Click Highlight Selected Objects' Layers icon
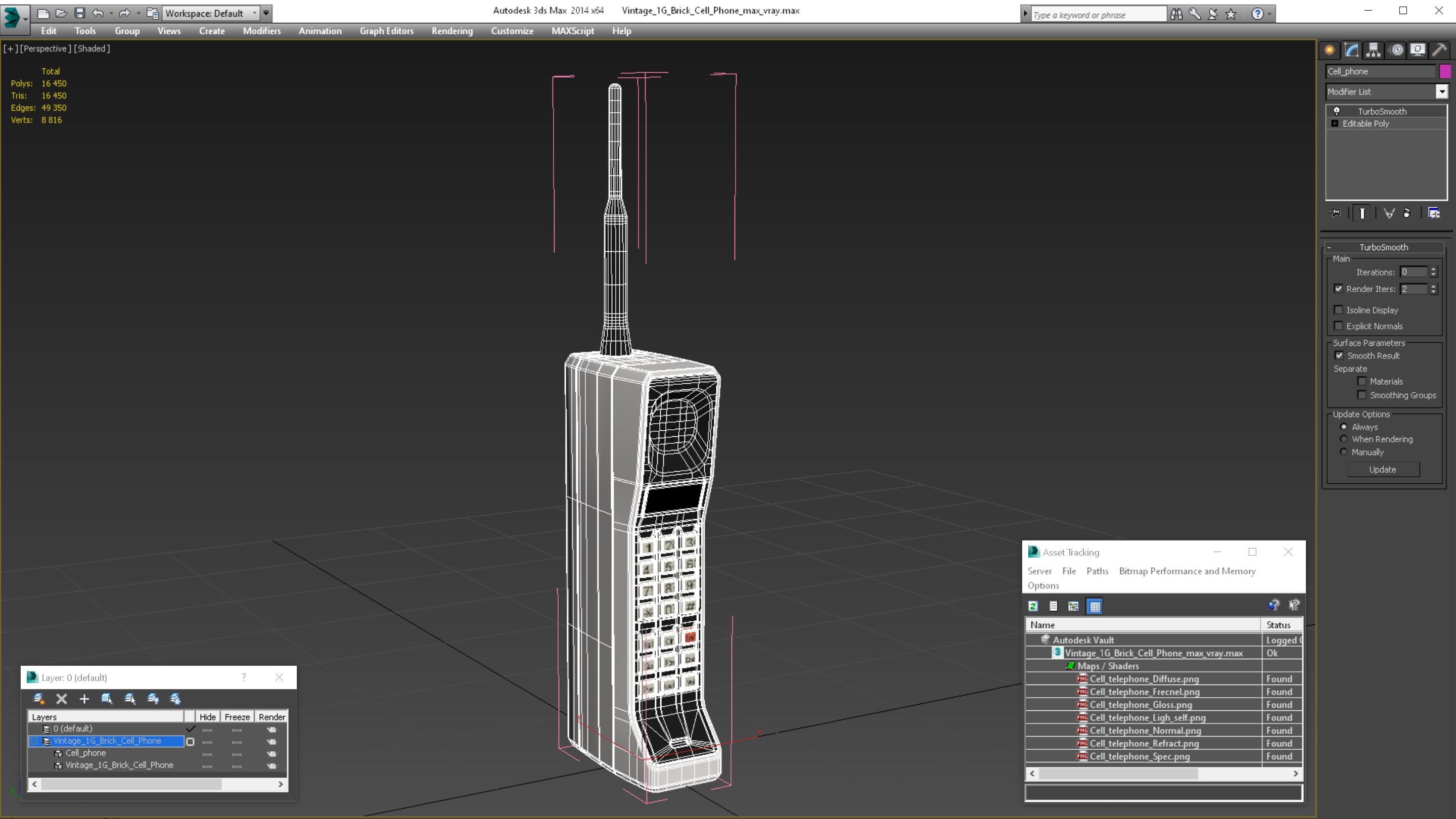The width and height of the screenshot is (1456, 819). click(130, 699)
